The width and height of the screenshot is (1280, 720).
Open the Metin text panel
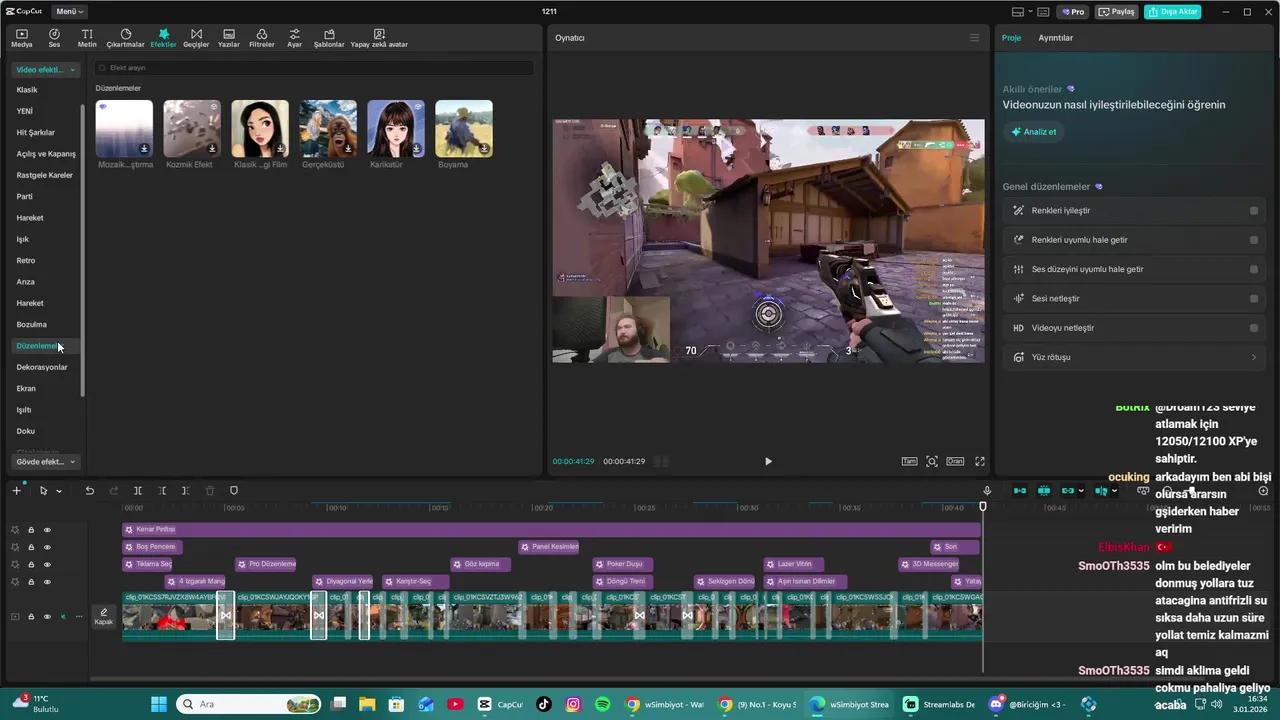(x=87, y=38)
